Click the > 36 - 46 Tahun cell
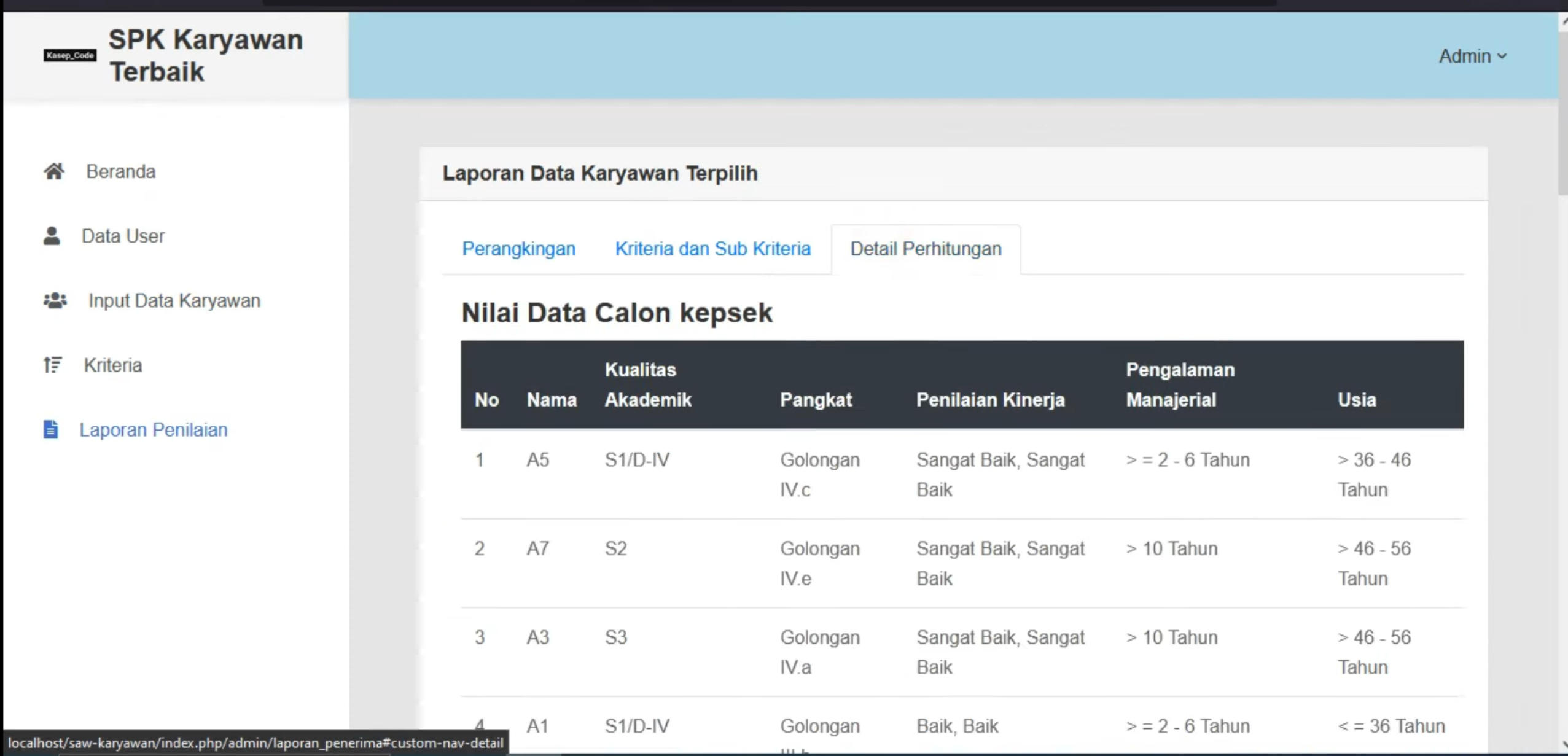 click(x=1375, y=475)
